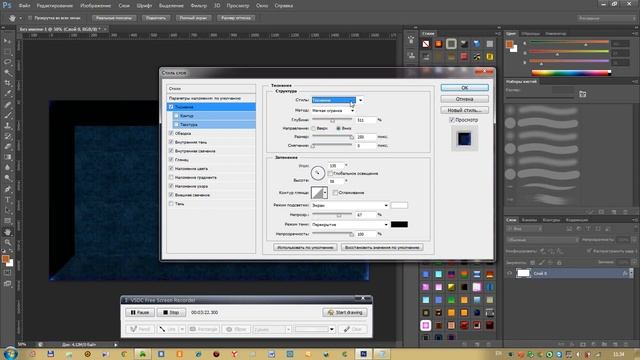Open the brush presets folder icon
640x360 pixels.
point(582,94)
